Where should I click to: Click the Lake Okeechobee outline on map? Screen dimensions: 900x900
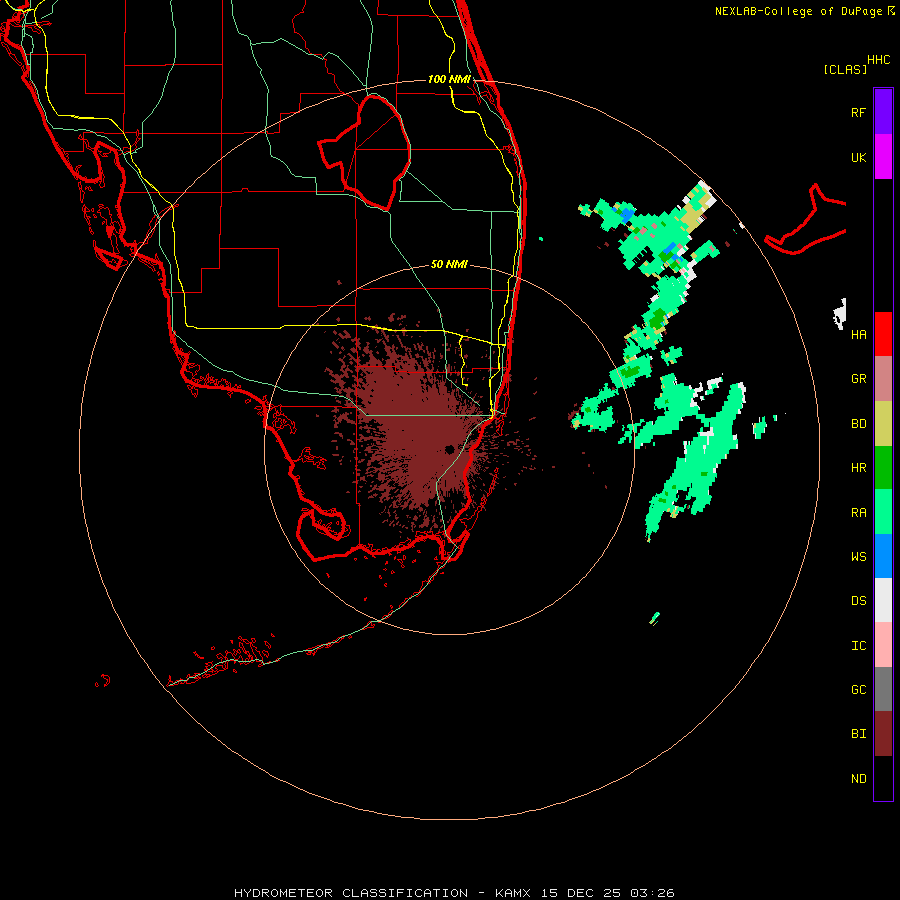point(364,152)
